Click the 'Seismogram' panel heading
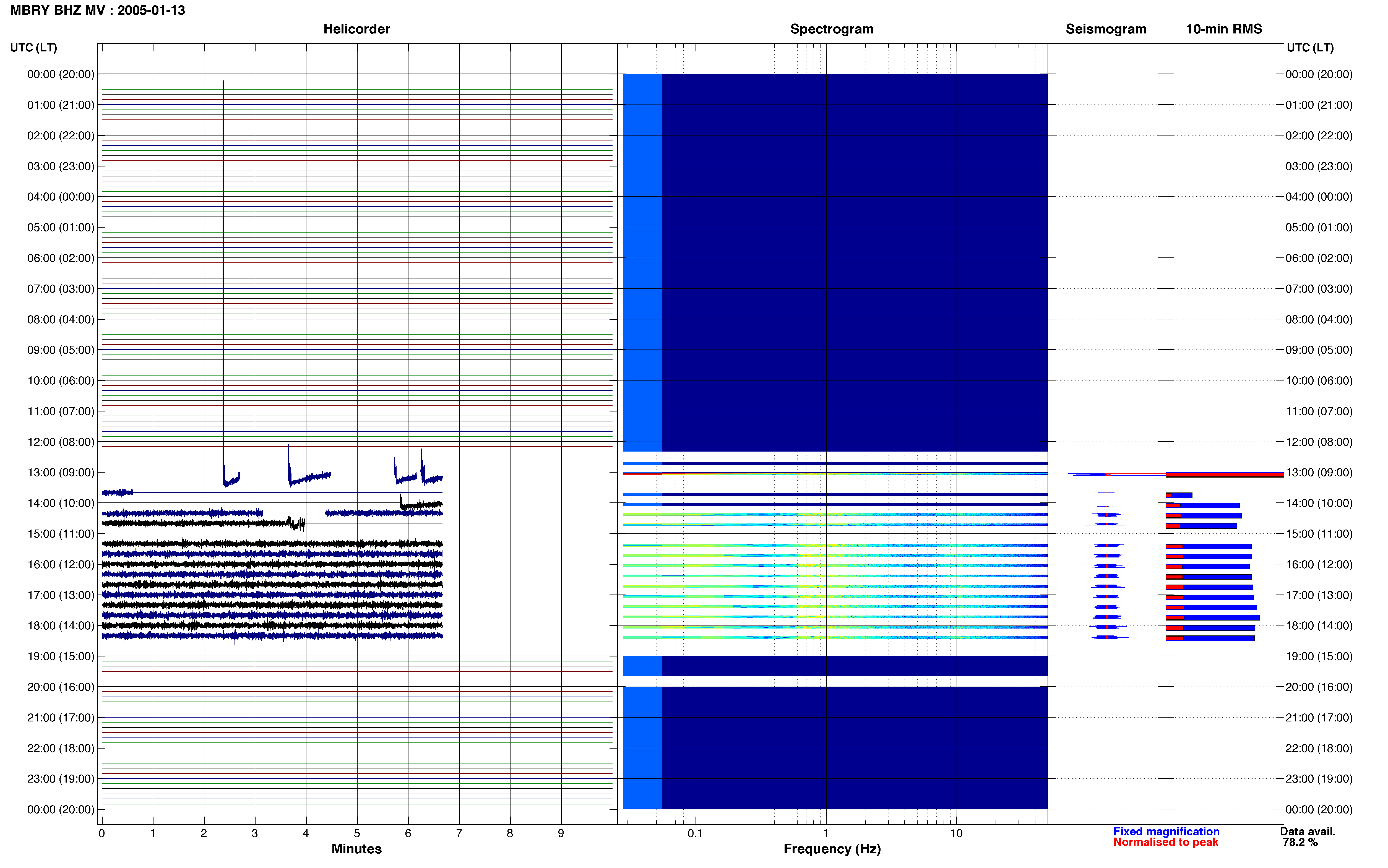Viewport: 1388px width, 868px height. (1106, 29)
